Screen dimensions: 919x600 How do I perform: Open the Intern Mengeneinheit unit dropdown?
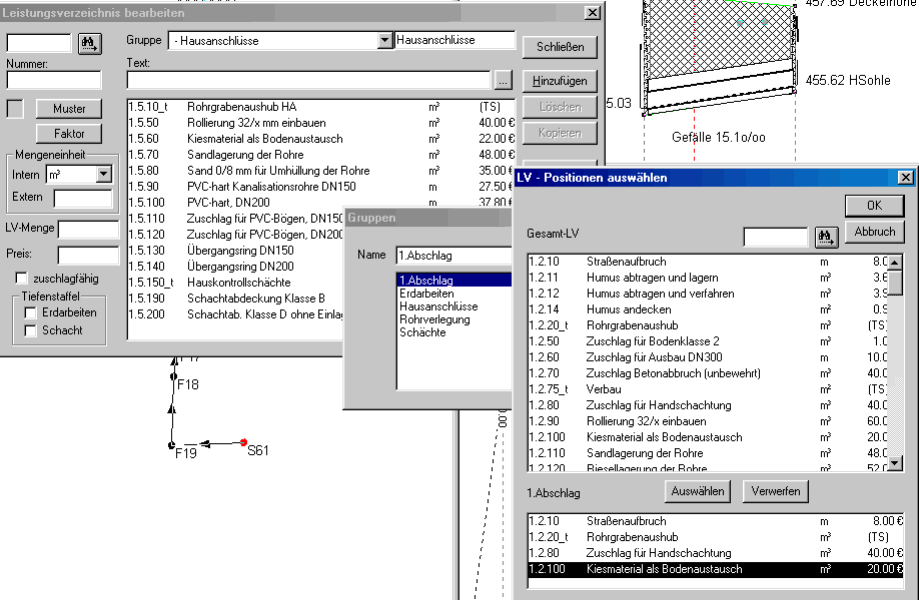tap(103, 175)
